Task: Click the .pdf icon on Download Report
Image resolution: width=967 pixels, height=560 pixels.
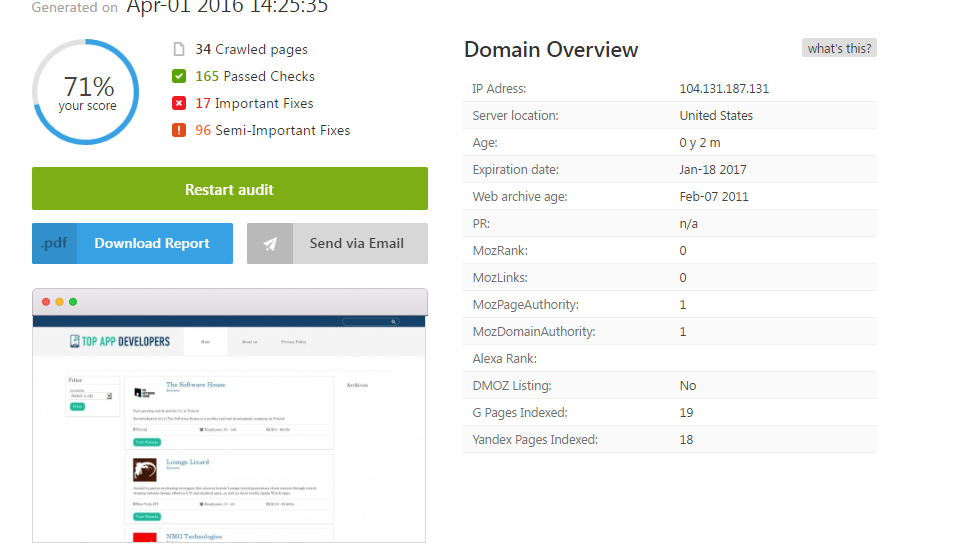Action: click(x=54, y=243)
